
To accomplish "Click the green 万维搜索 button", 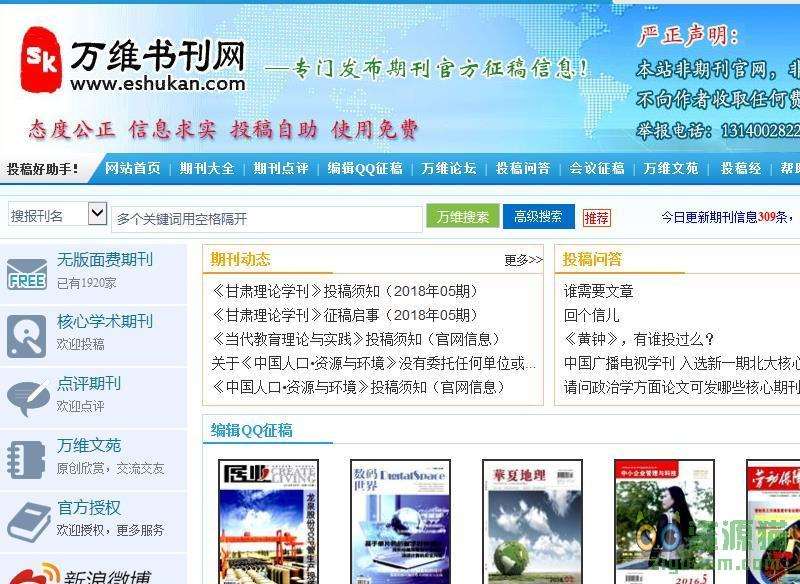I will coord(462,216).
